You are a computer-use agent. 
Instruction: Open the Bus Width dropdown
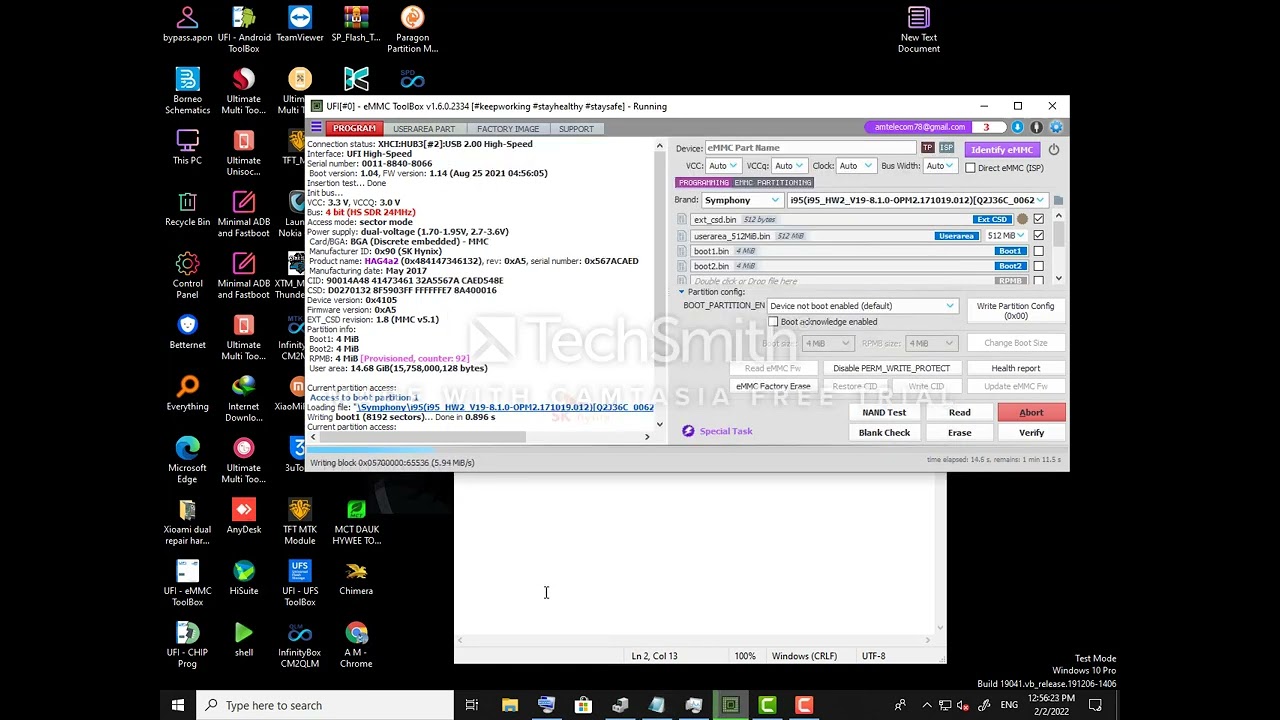940,166
